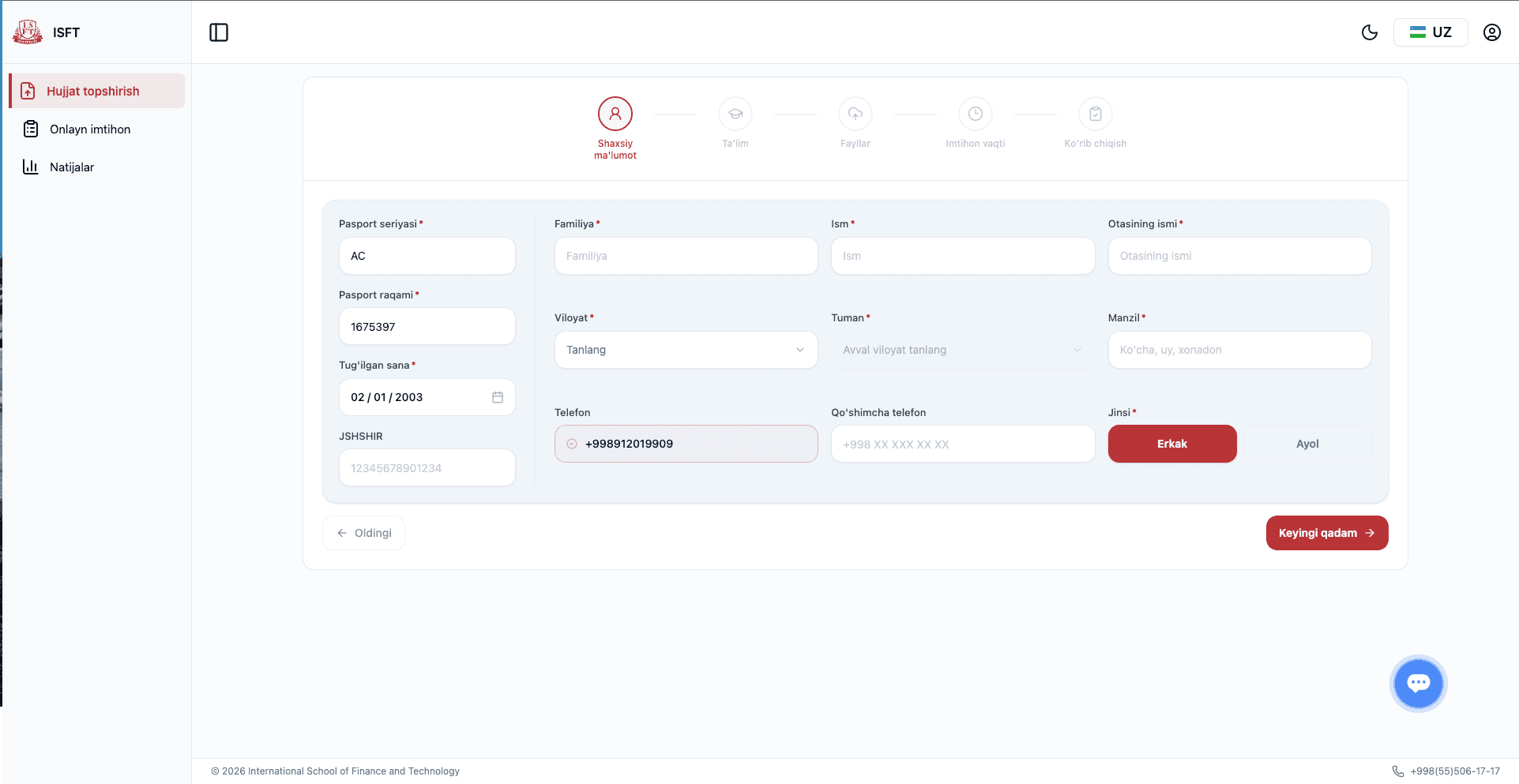1519x784 pixels.
Task: Open the UZ language selector
Action: tap(1431, 32)
